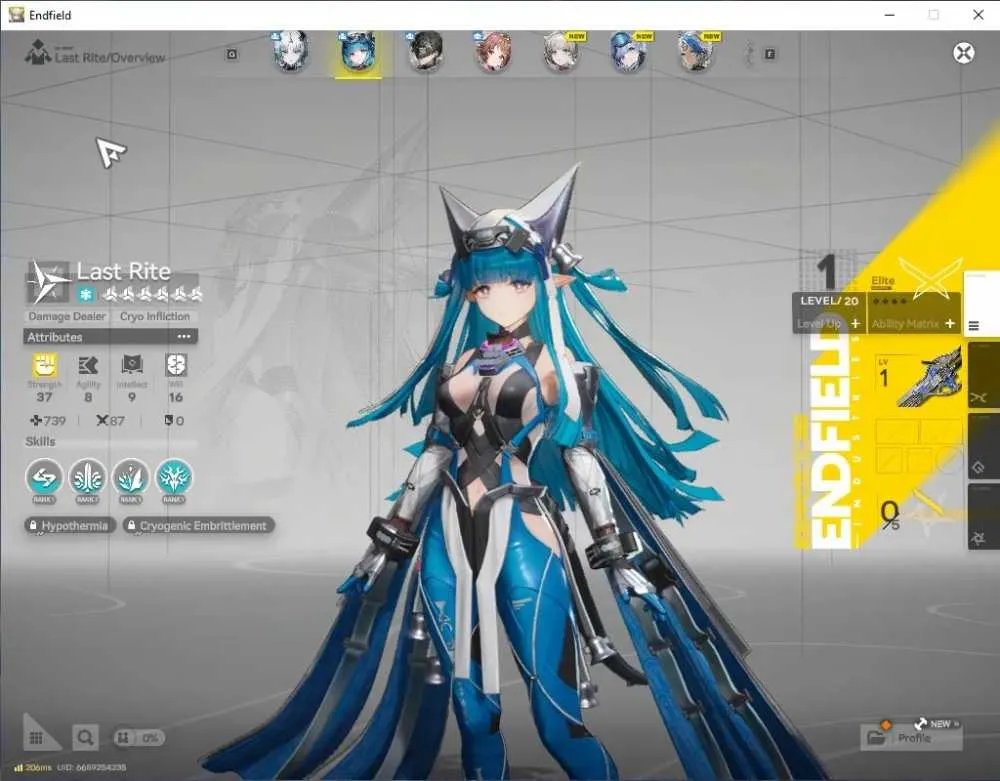
Task: Open the hamburger list icon on right
Action: point(973,326)
